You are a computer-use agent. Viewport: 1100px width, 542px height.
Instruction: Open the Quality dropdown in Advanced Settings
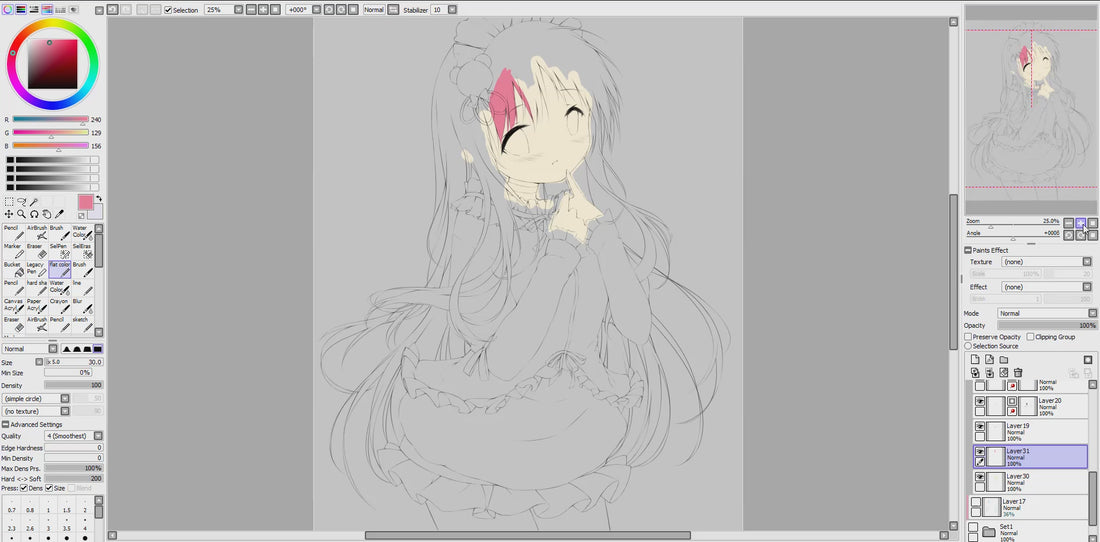tap(73, 436)
